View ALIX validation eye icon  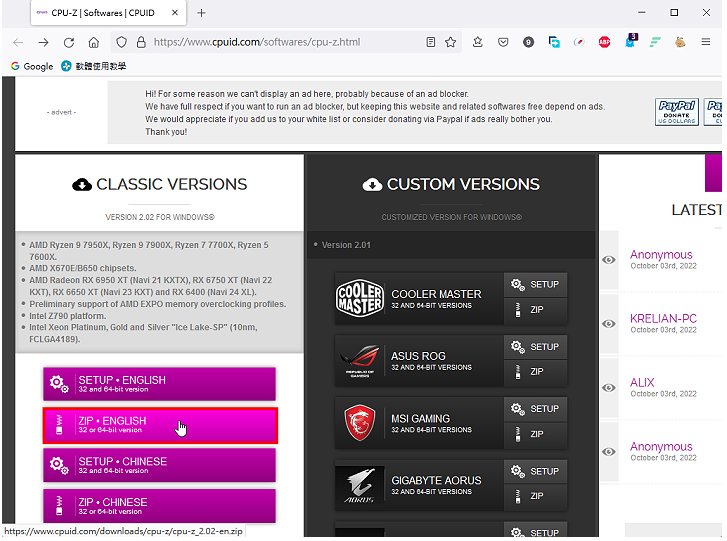point(609,388)
